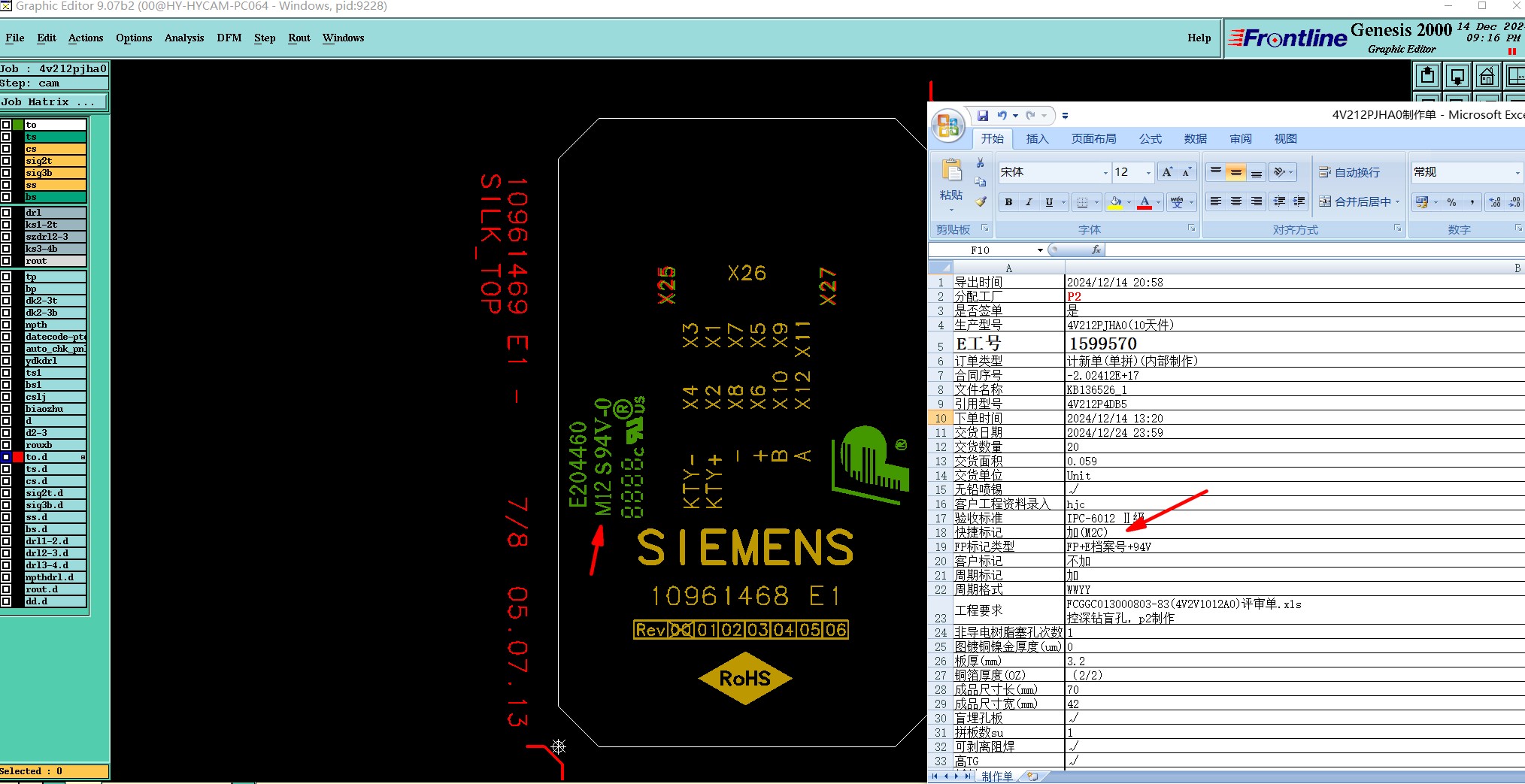
Task: Open the Genesis File menu
Action: pyautogui.click(x=15, y=38)
